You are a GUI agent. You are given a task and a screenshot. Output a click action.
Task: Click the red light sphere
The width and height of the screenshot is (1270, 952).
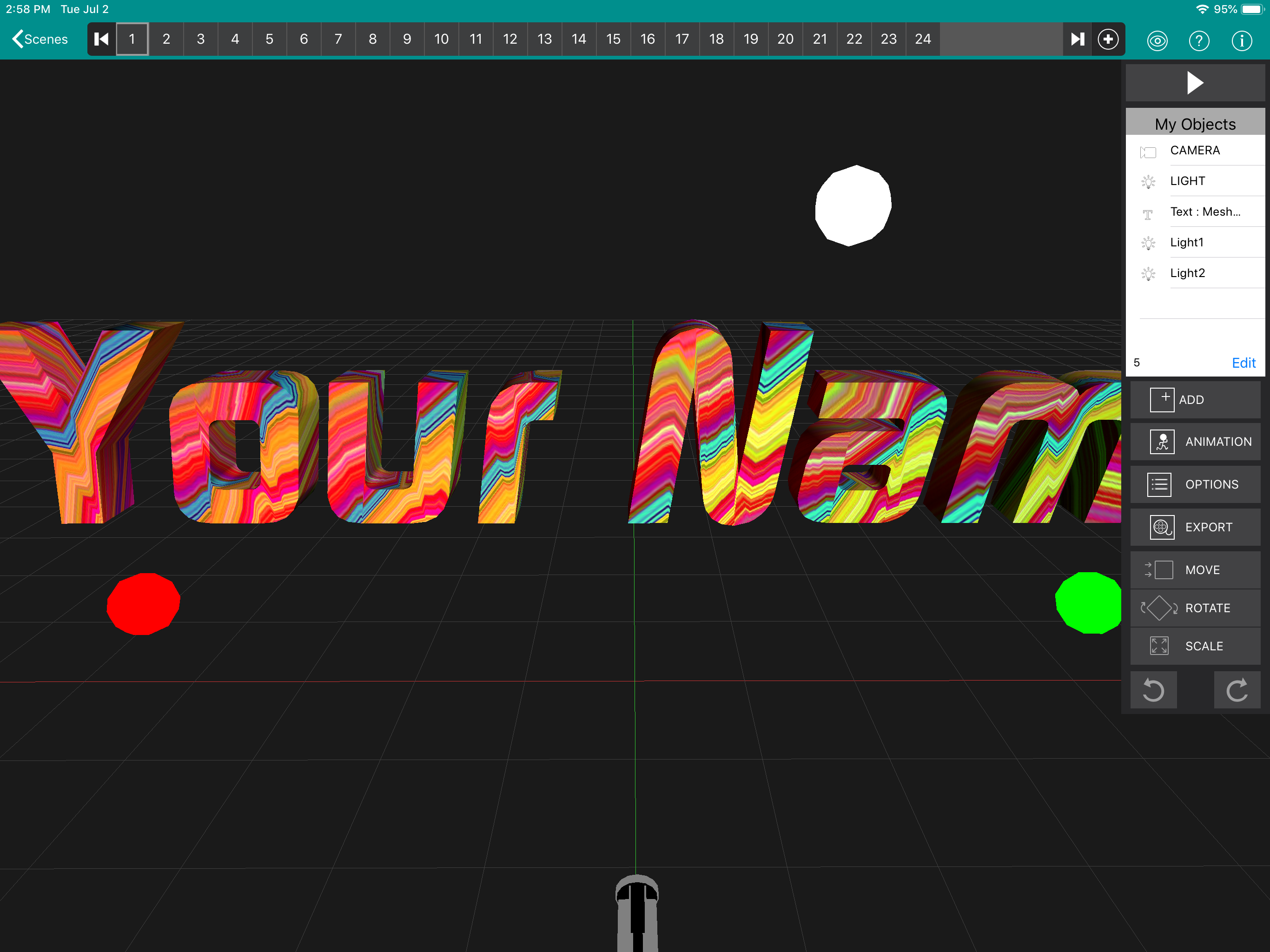pos(144,603)
